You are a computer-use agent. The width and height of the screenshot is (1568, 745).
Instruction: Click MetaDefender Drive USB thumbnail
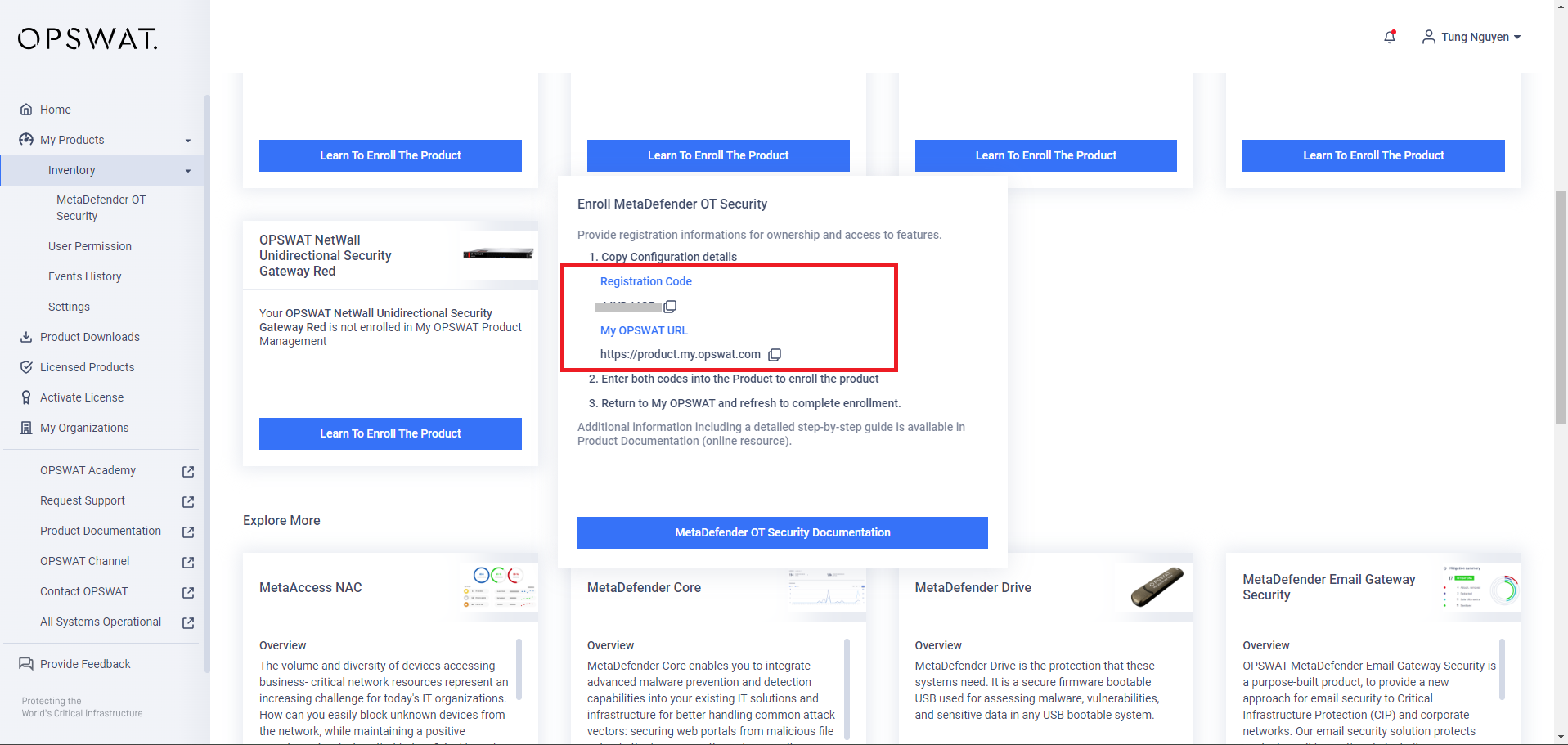[1157, 587]
